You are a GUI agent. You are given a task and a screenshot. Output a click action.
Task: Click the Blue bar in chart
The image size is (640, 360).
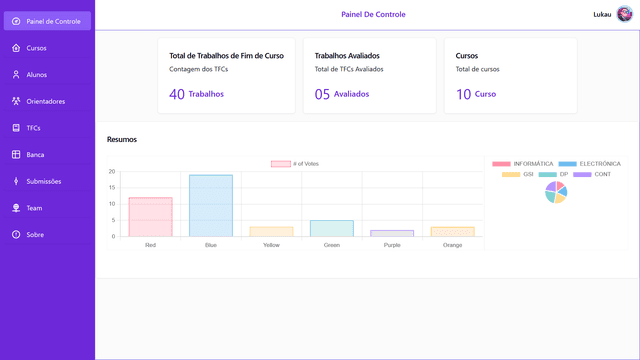coord(211,206)
